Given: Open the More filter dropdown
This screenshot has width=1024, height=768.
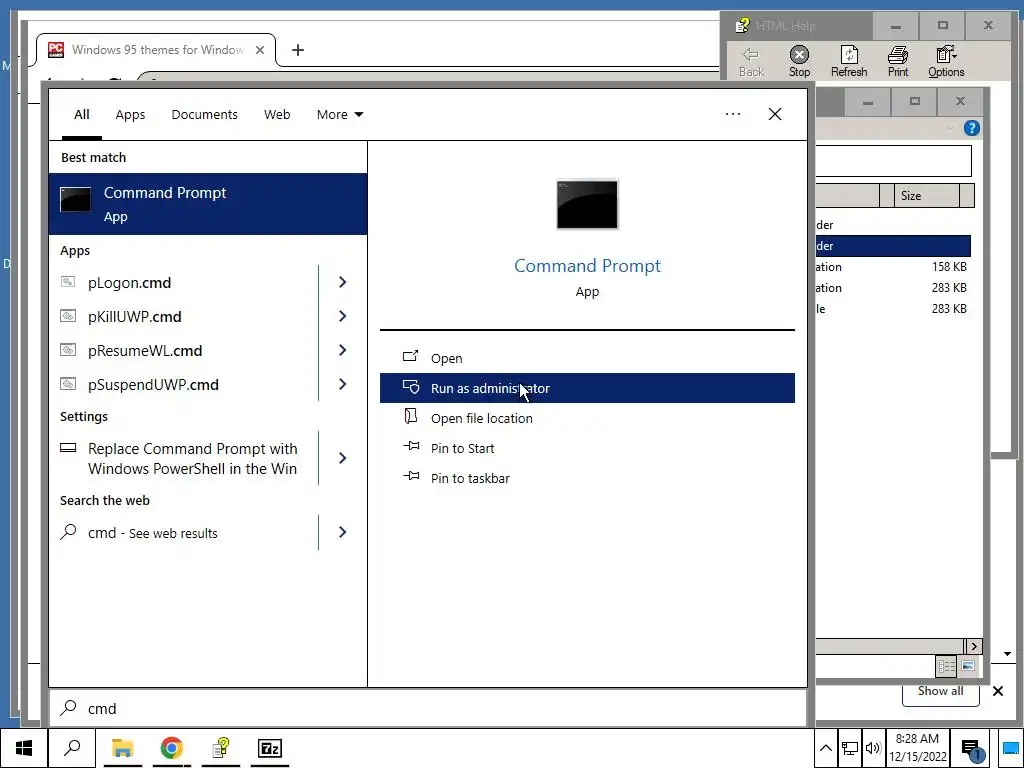Looking at the screenshot, I should [x=340, y=114].
